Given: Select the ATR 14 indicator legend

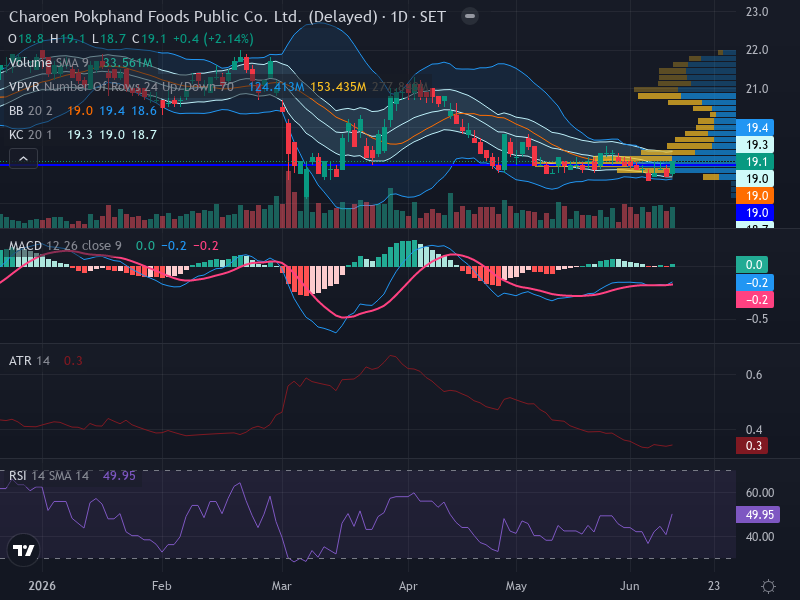Looking at the screenshot, I should [x=30, y=361].
